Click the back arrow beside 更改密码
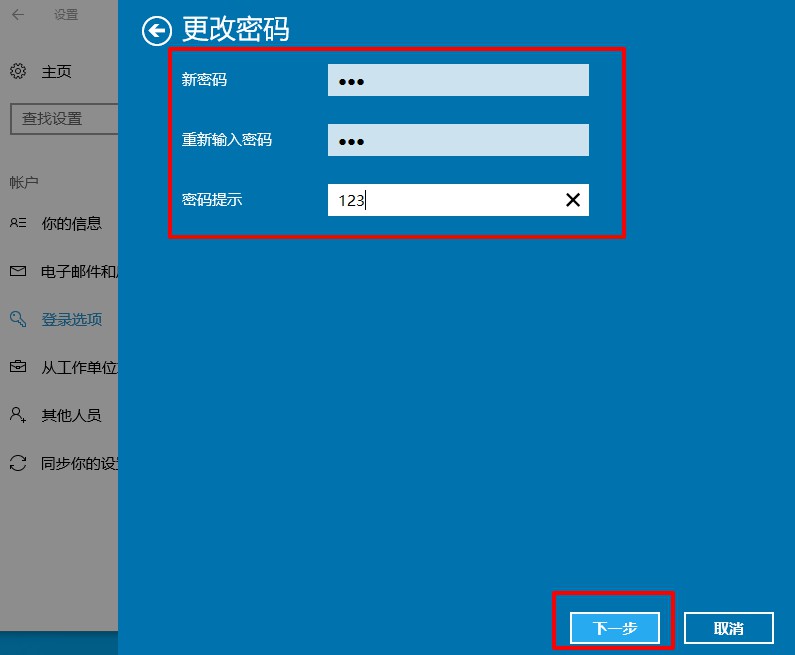Image resolution: width=795 pixels, height=655 pixels. pos(156,31)
